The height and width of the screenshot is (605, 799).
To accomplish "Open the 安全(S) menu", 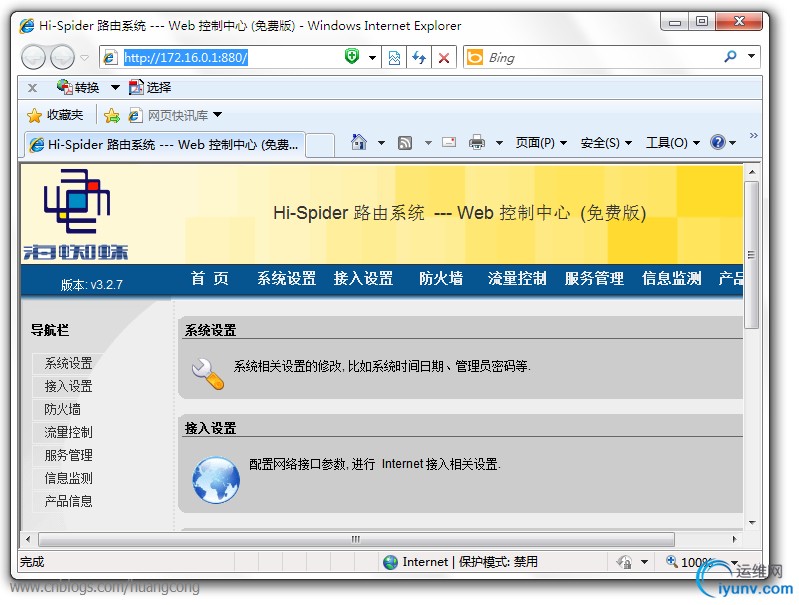I will [606, 143].
